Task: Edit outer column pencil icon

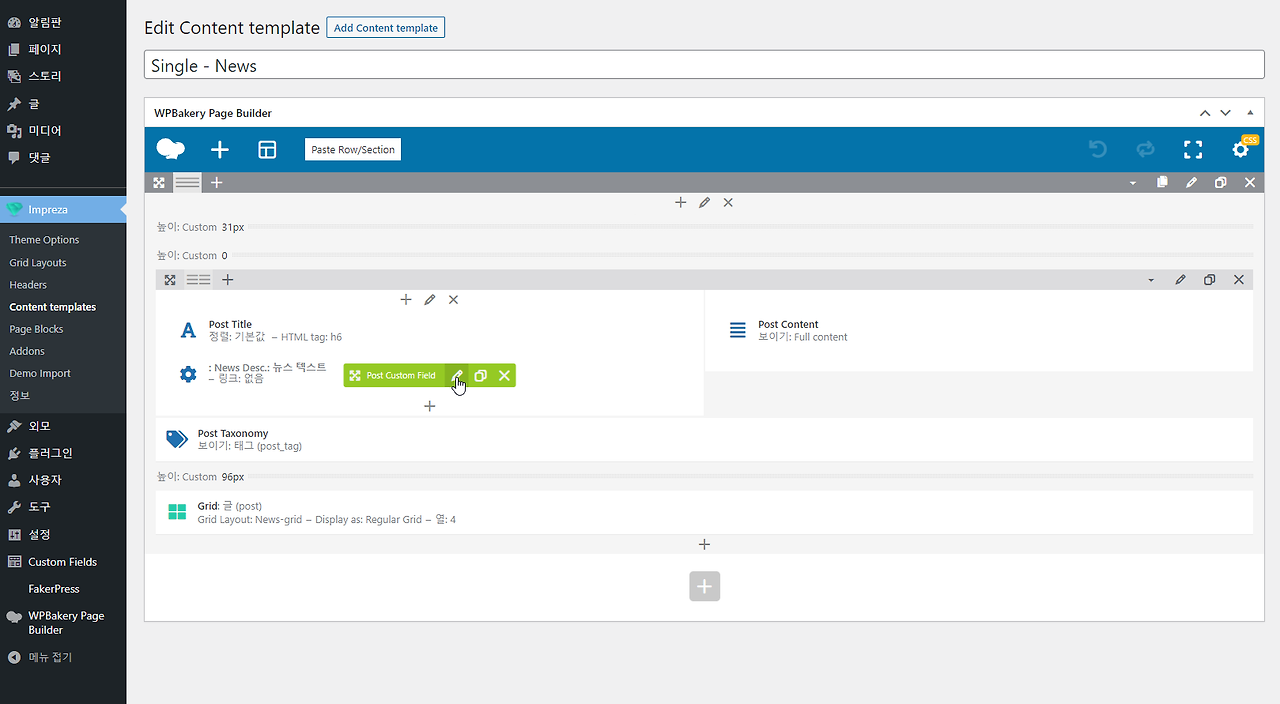Action: pos(704,202)
